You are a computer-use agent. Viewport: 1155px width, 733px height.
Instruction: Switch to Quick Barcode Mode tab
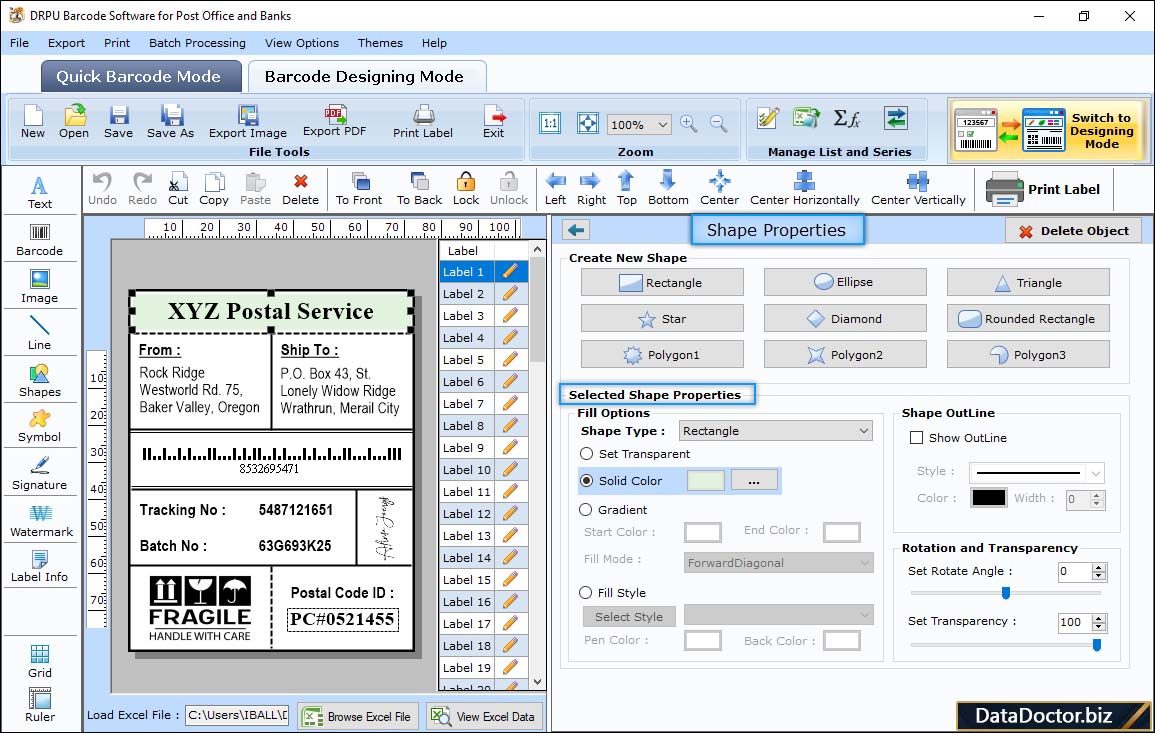tap(140, 77)
